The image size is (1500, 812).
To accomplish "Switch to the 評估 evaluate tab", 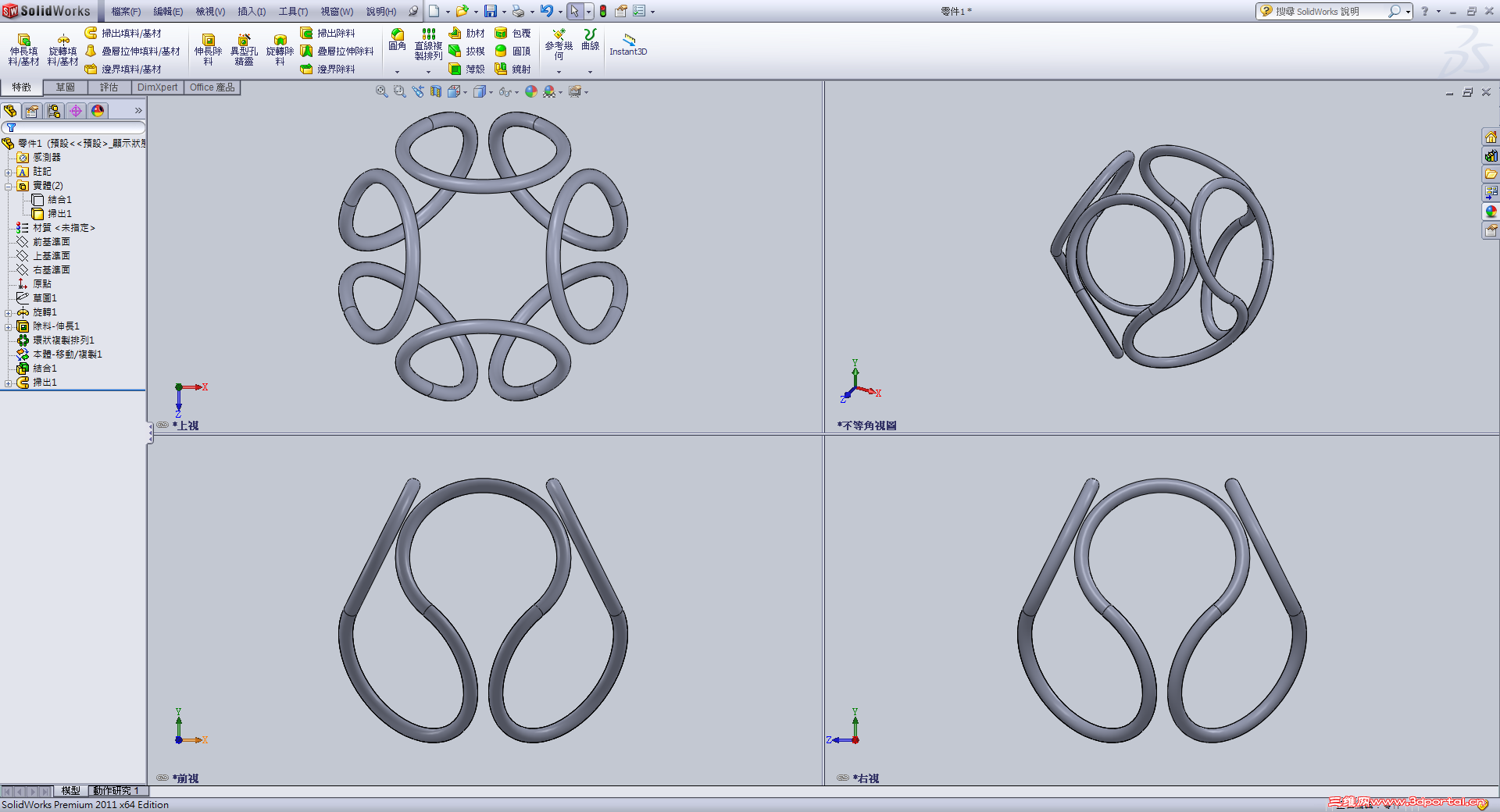I will [109, 87].
